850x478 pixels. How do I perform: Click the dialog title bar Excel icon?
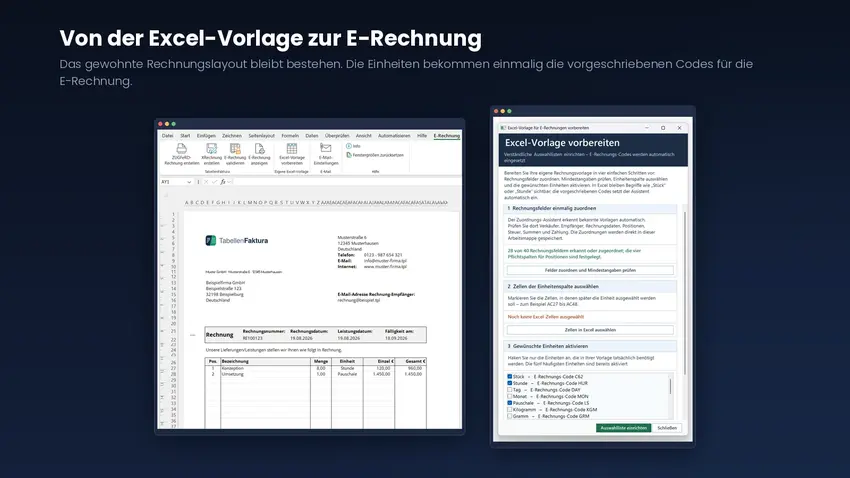(503, 128)
